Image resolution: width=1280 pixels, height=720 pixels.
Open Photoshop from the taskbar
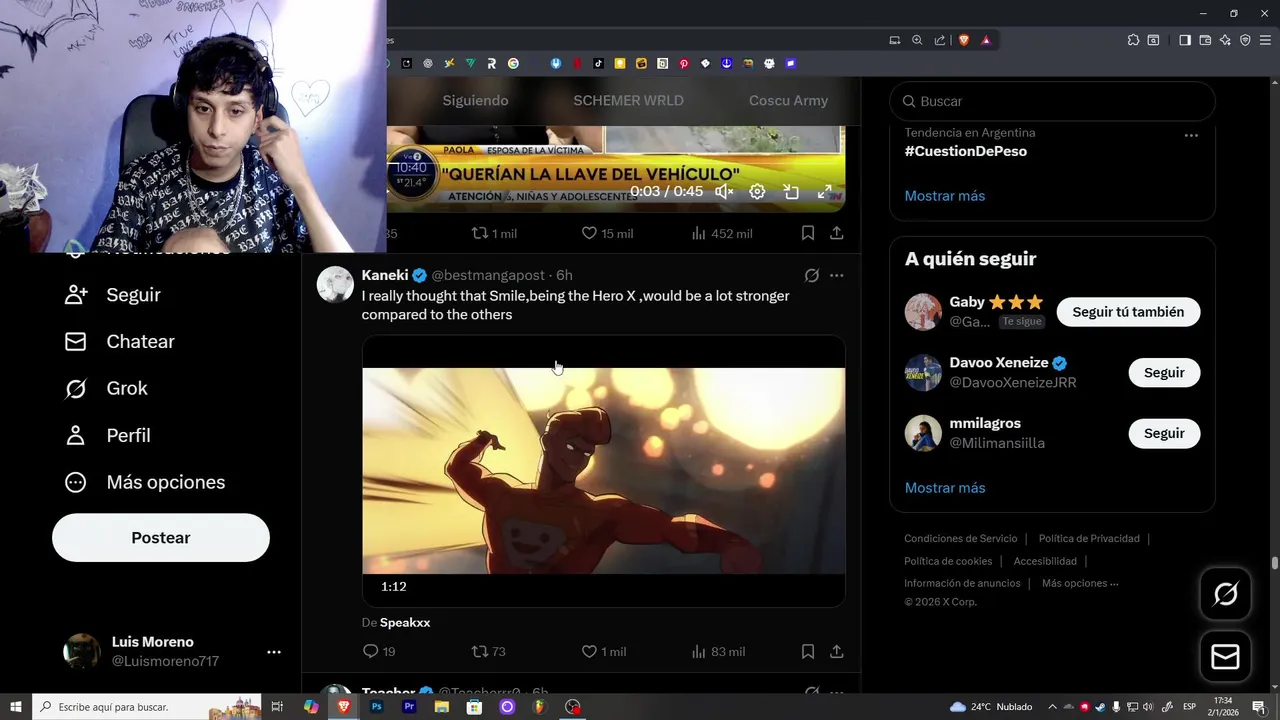point(377,707)
